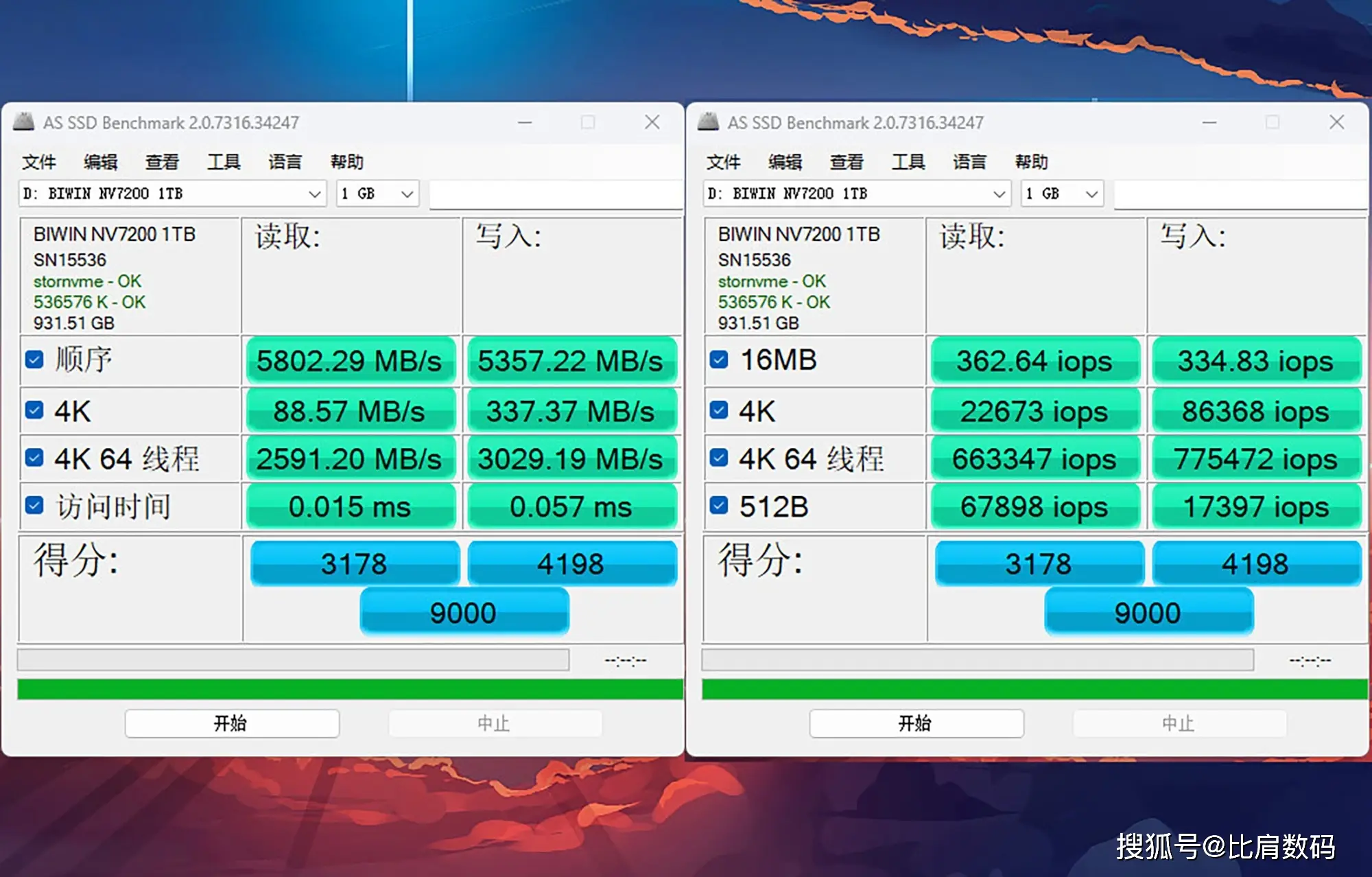Image resolution: width=1372 pixels, height=877 pixels.
Task: Click 2591.20 MB/s read result
Action: [x=350, y=458]
